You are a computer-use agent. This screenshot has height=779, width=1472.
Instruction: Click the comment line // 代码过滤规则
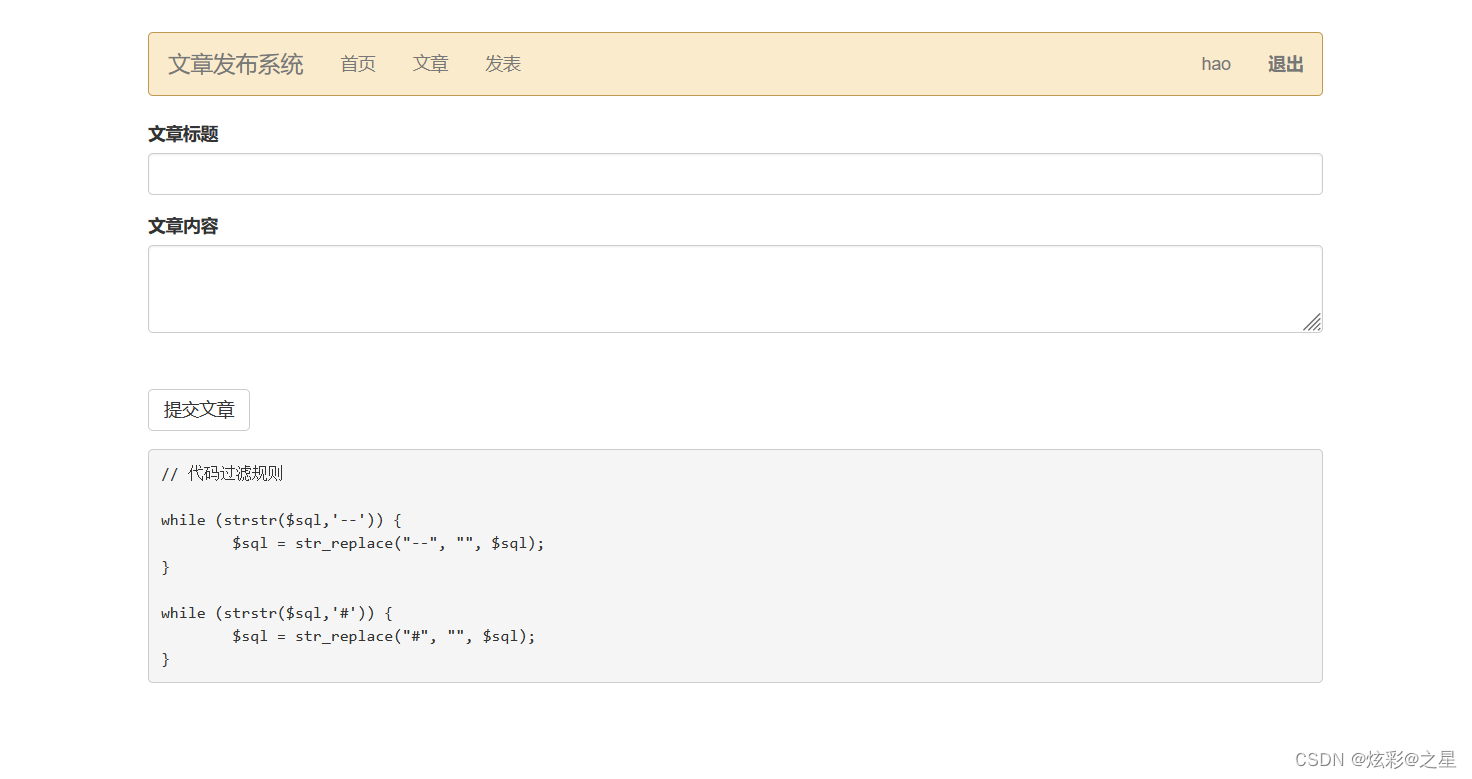click(x=222, y=474)
